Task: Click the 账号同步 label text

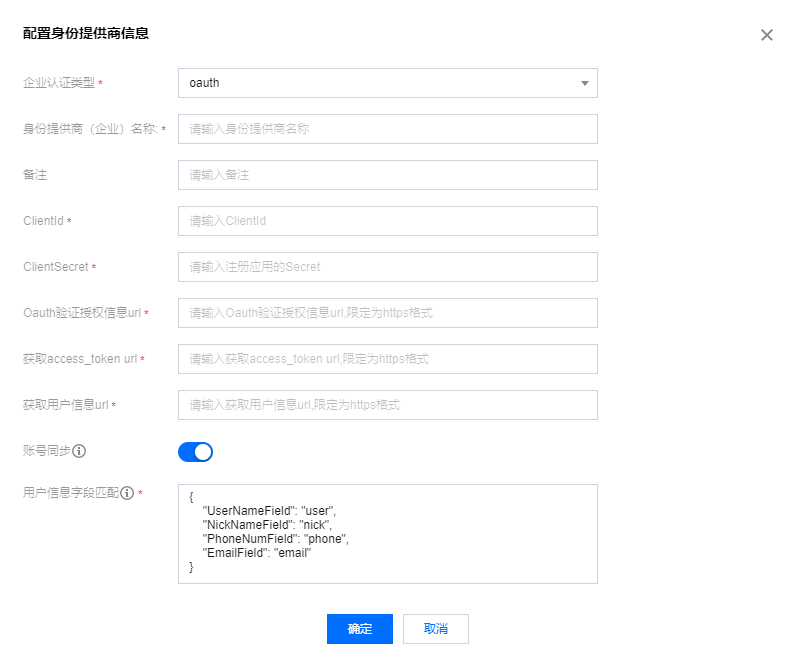Action: [x=46, y=451]
